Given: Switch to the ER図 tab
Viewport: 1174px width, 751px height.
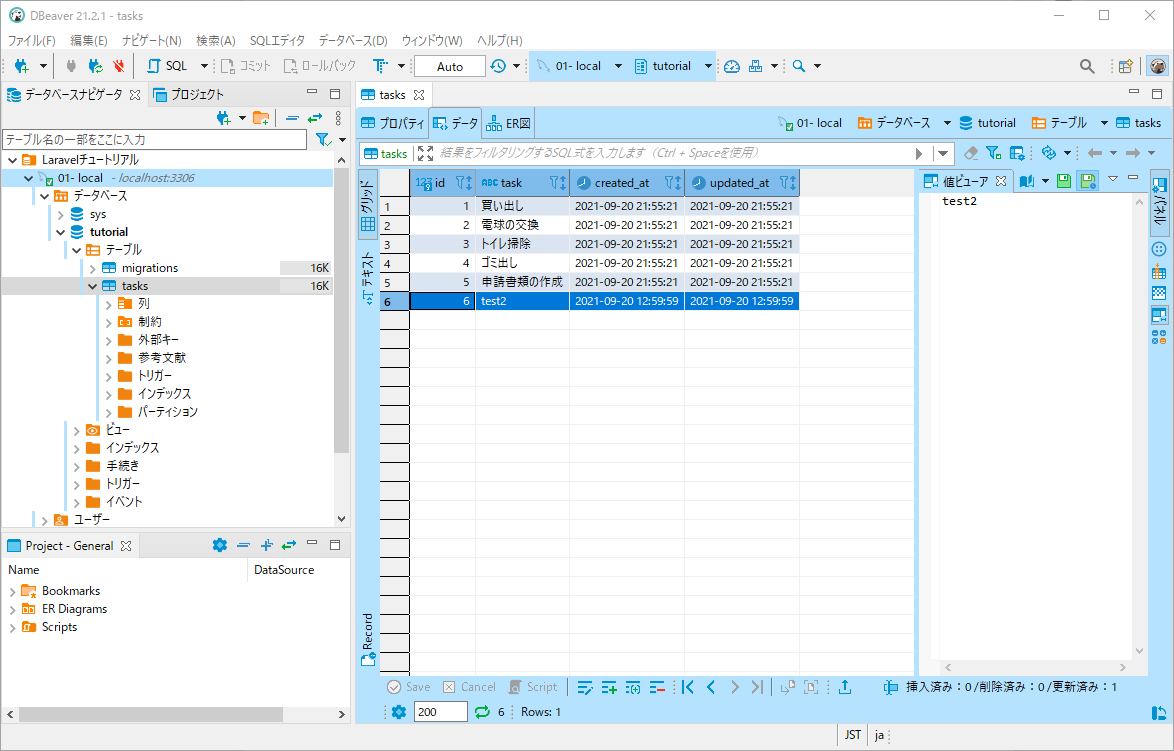Looking at the screenshot, I should click(509, 124).
